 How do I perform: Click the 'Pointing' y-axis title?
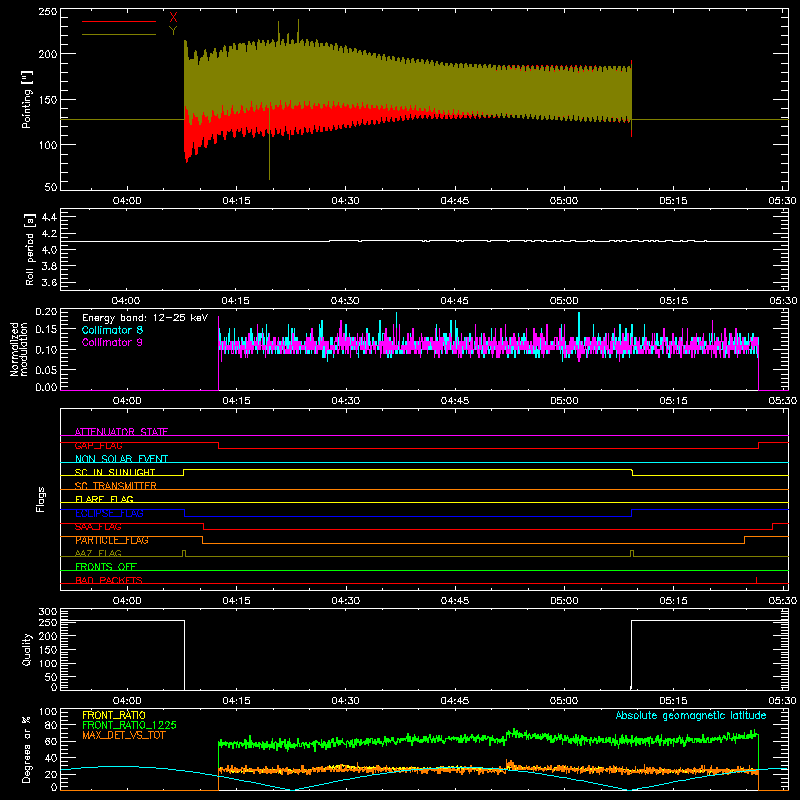(x=27, y=99)
